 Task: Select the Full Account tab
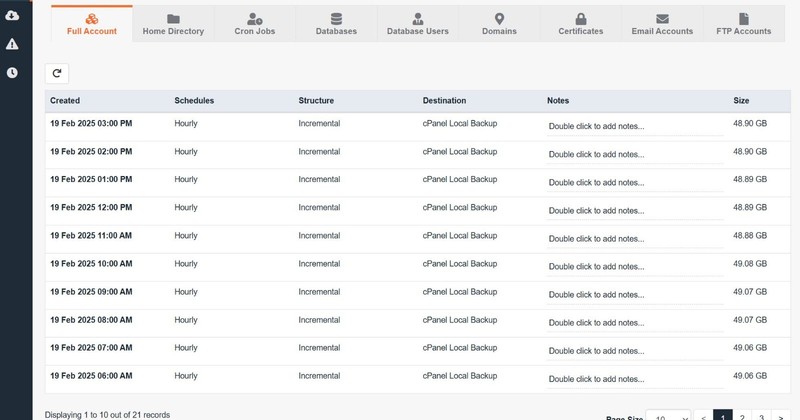tap(92, 24)
